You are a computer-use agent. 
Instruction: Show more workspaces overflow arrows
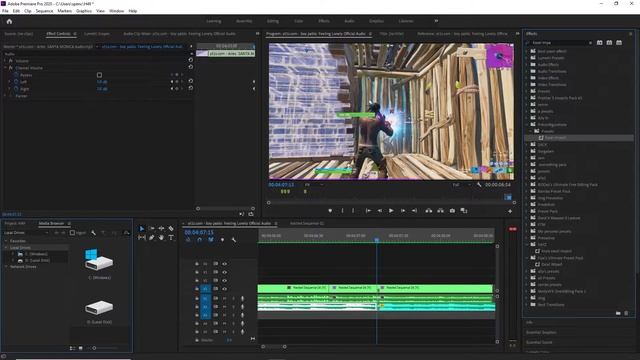click(x=436, y=21)
